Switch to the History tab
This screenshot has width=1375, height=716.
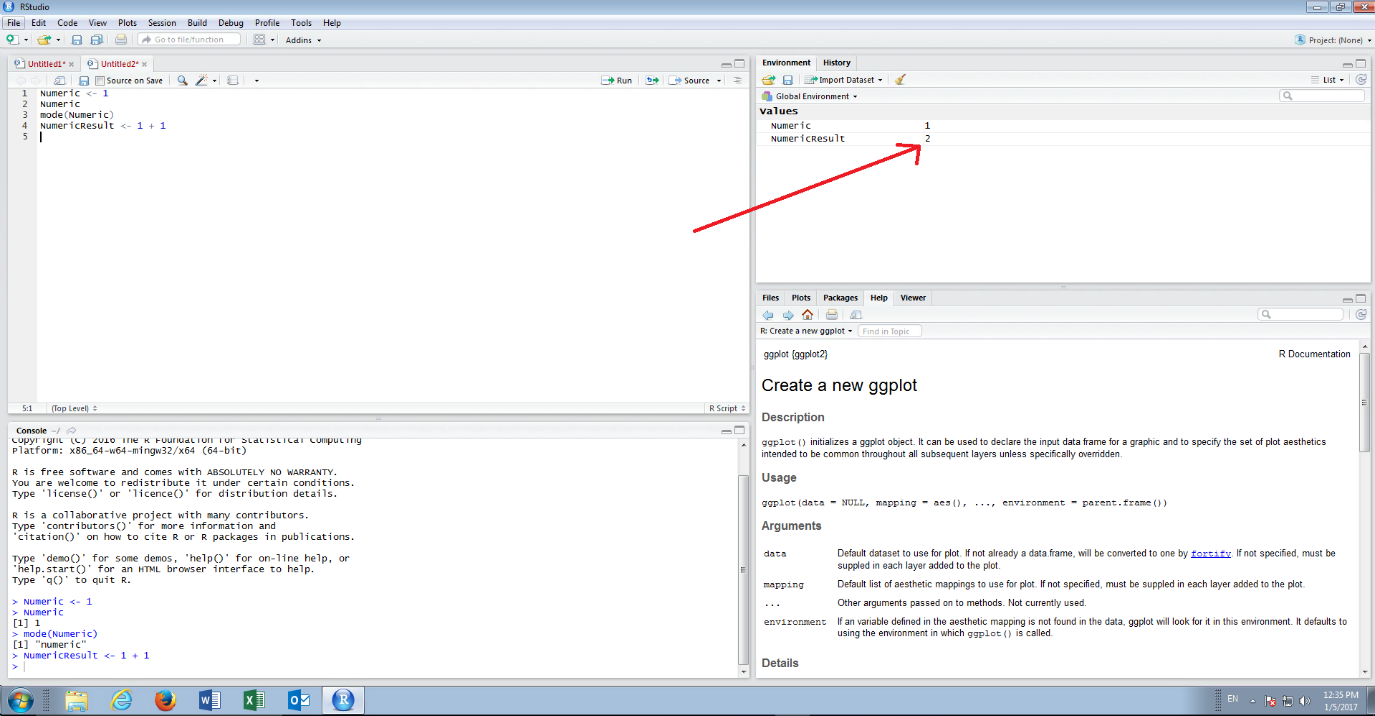(x=837, y=63)
